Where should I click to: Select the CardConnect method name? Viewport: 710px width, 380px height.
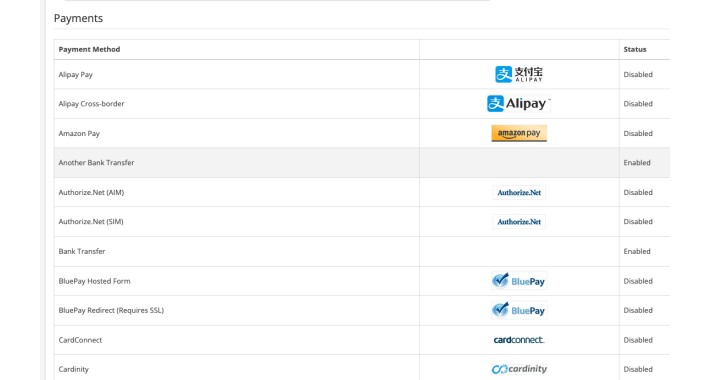[x=80, y=340]
